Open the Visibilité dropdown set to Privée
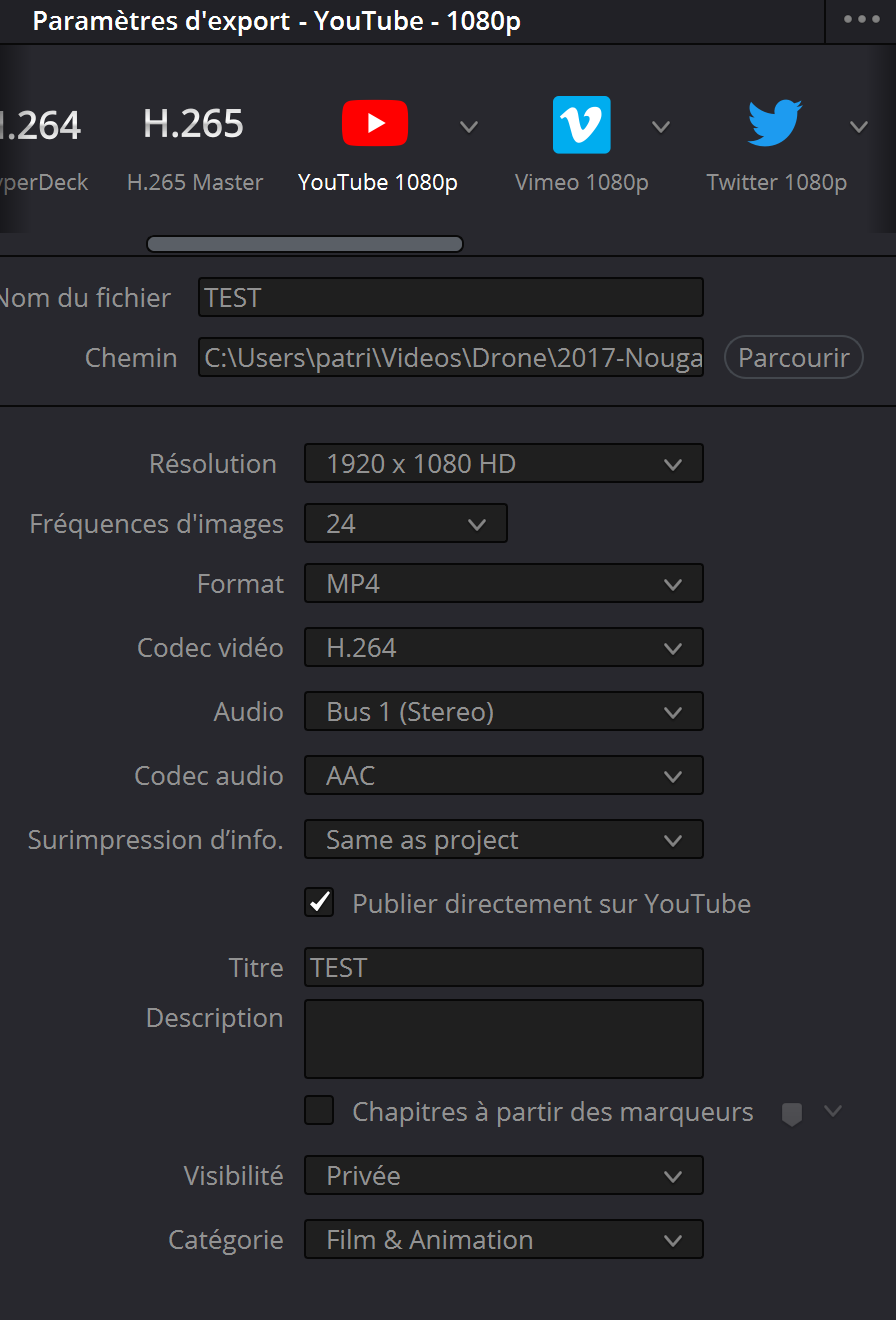The height and width of the screenshot is (1320, 896). coord(503,1176)
